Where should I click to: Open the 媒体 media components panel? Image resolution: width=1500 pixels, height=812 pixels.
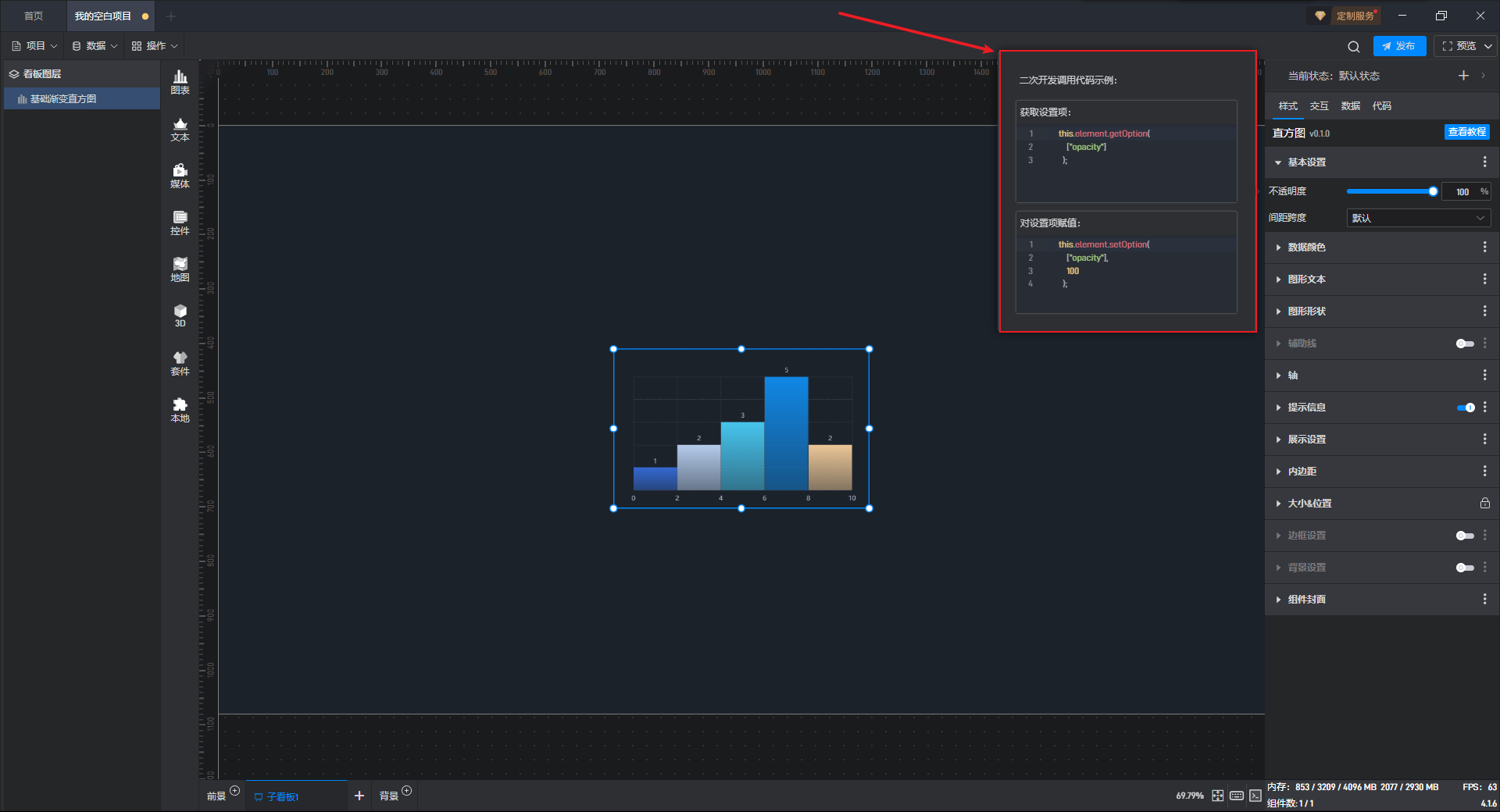(180, 176)
